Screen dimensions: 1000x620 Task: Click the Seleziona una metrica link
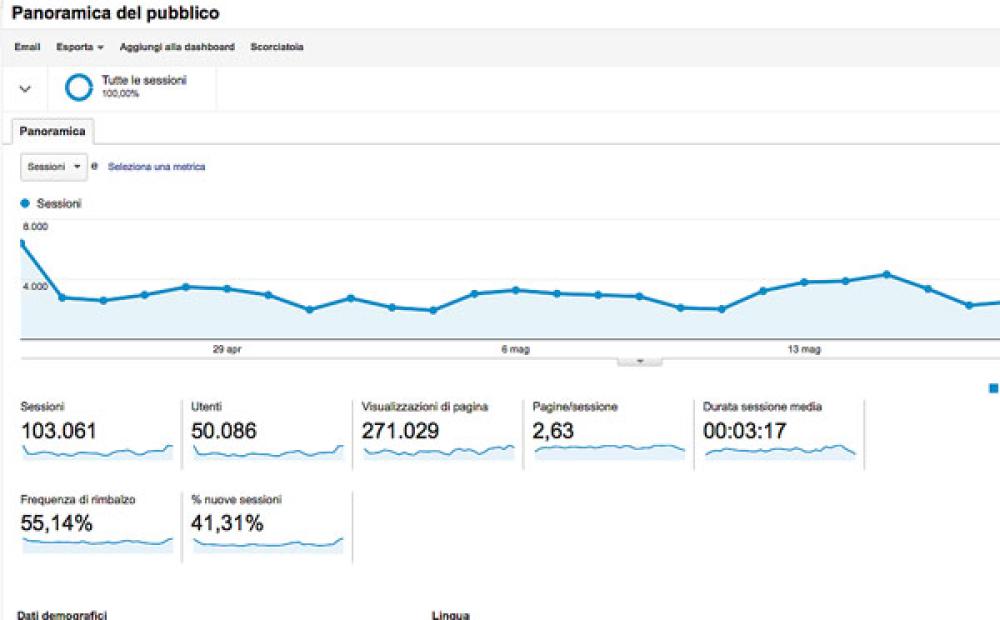(x=156, y=167)
